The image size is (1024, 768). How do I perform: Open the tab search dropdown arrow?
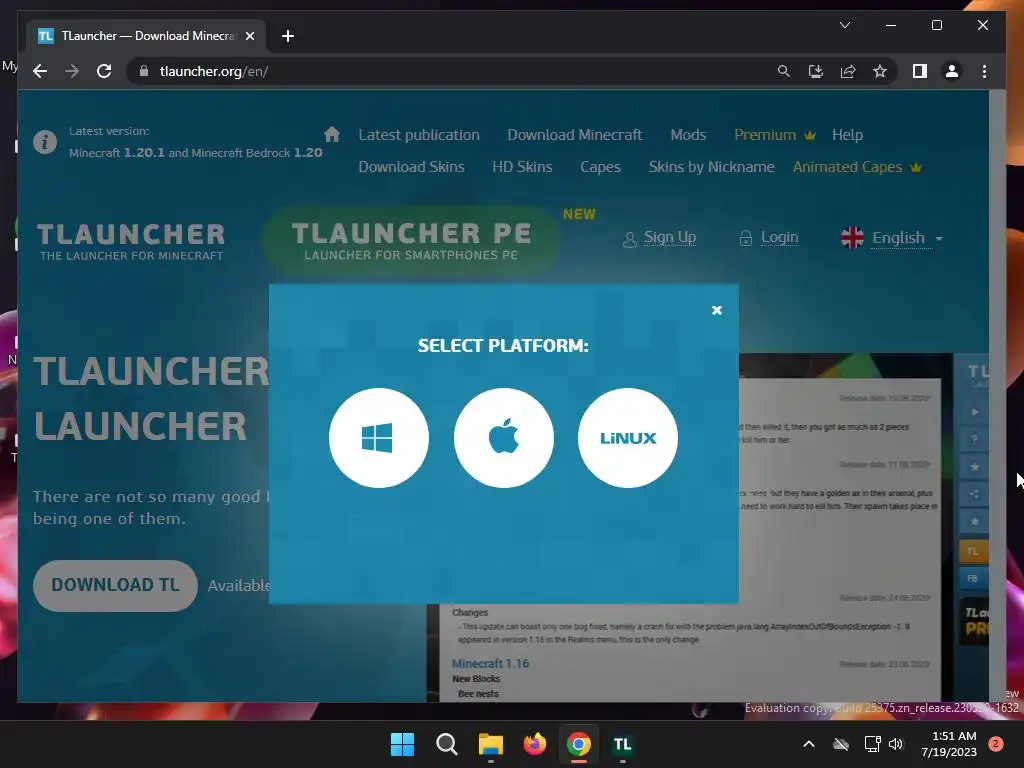(x=844, y=25)
